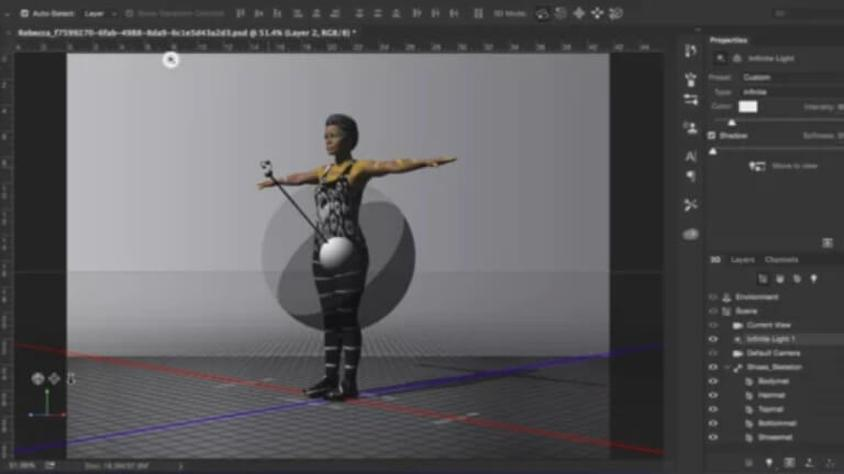Toggle the Shadow checkbox
The image size is (844, 474).
tap(712, 136)
